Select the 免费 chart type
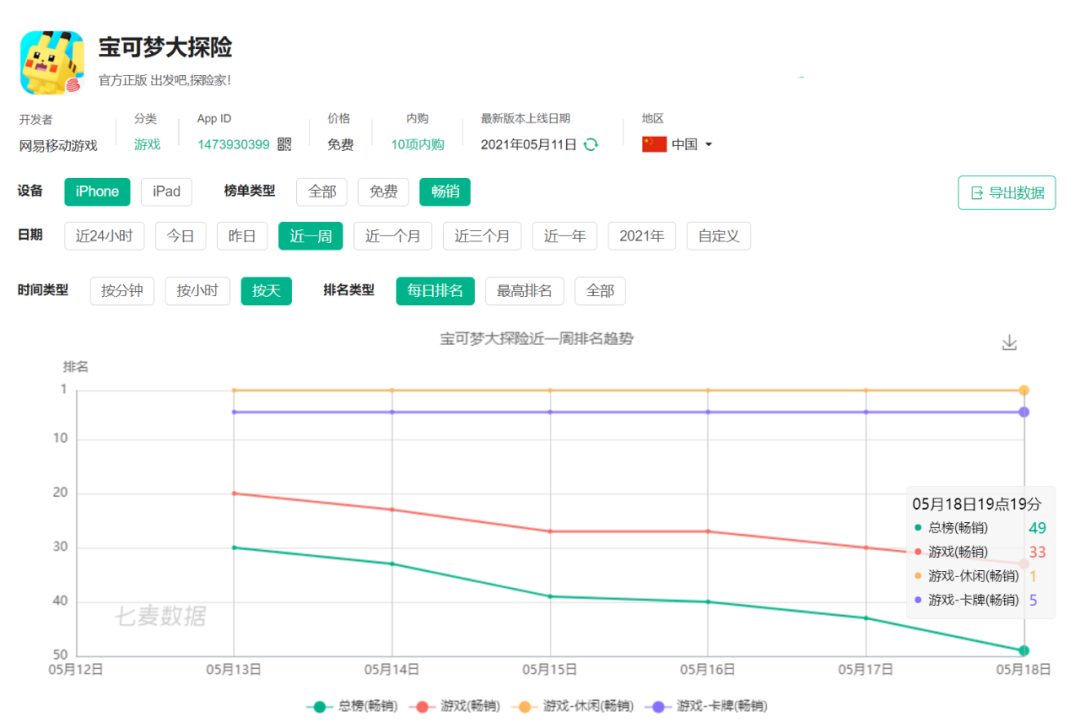The height and width of the screenshot is (728, 1080). 384,191
